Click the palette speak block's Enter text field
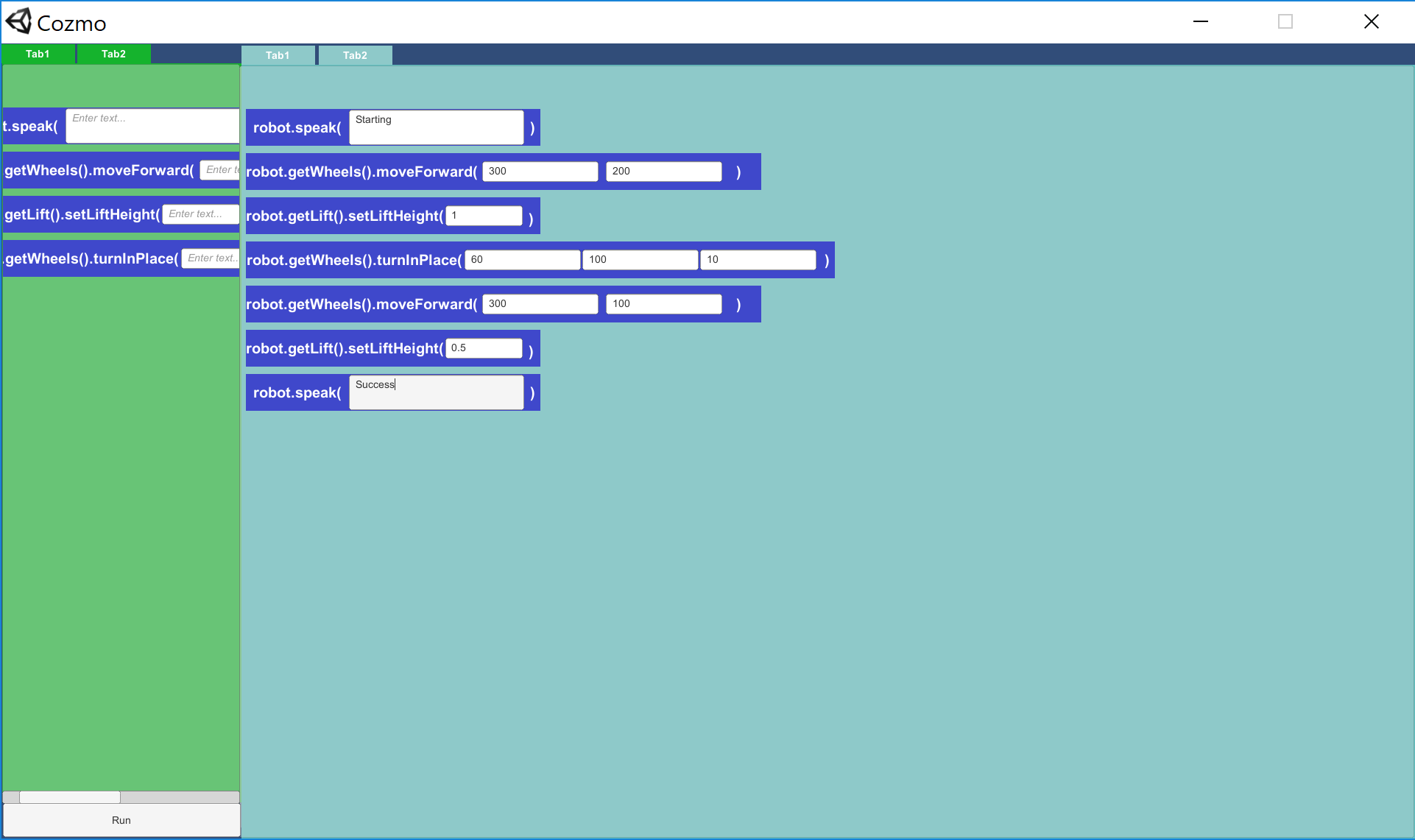Screen dimensions: 1415x840 click(152, 126)
